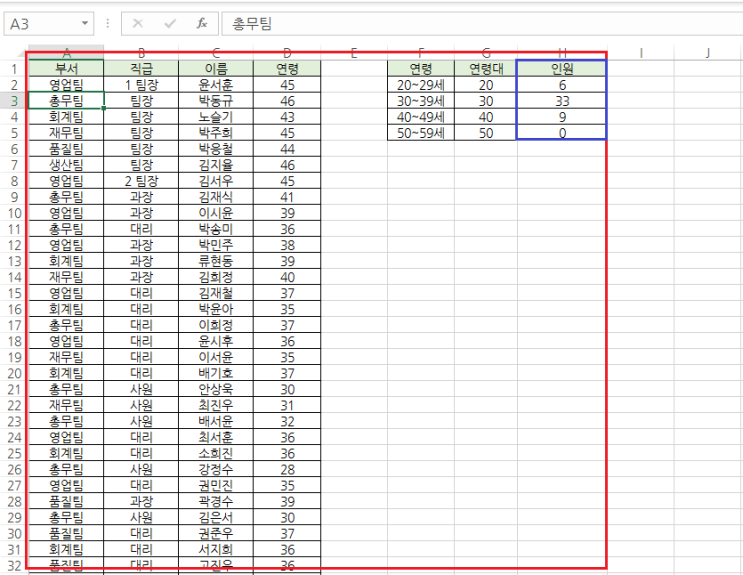743x575 pixels.
Task: Click 인원 cell with value 9
Action: (x=562, y=117)
